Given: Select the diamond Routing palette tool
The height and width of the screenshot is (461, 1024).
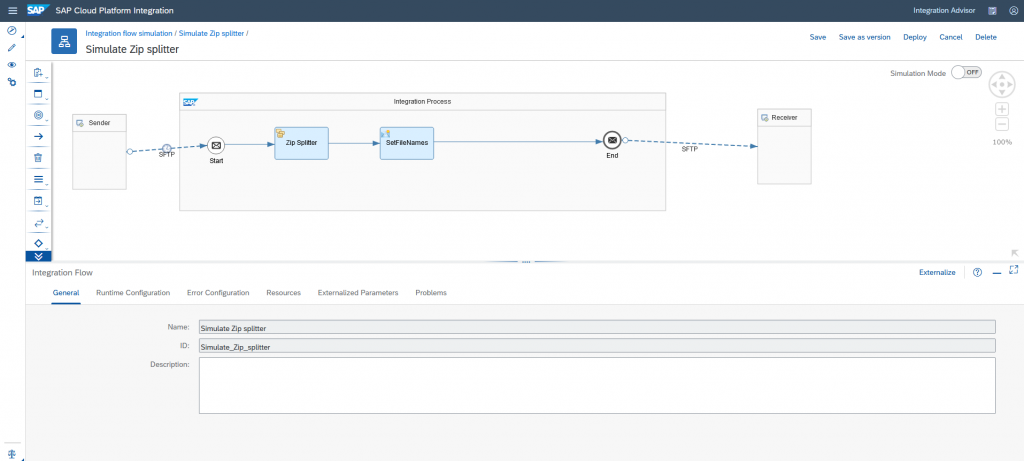Looking at the screenshot, I should tap(39, 243).
